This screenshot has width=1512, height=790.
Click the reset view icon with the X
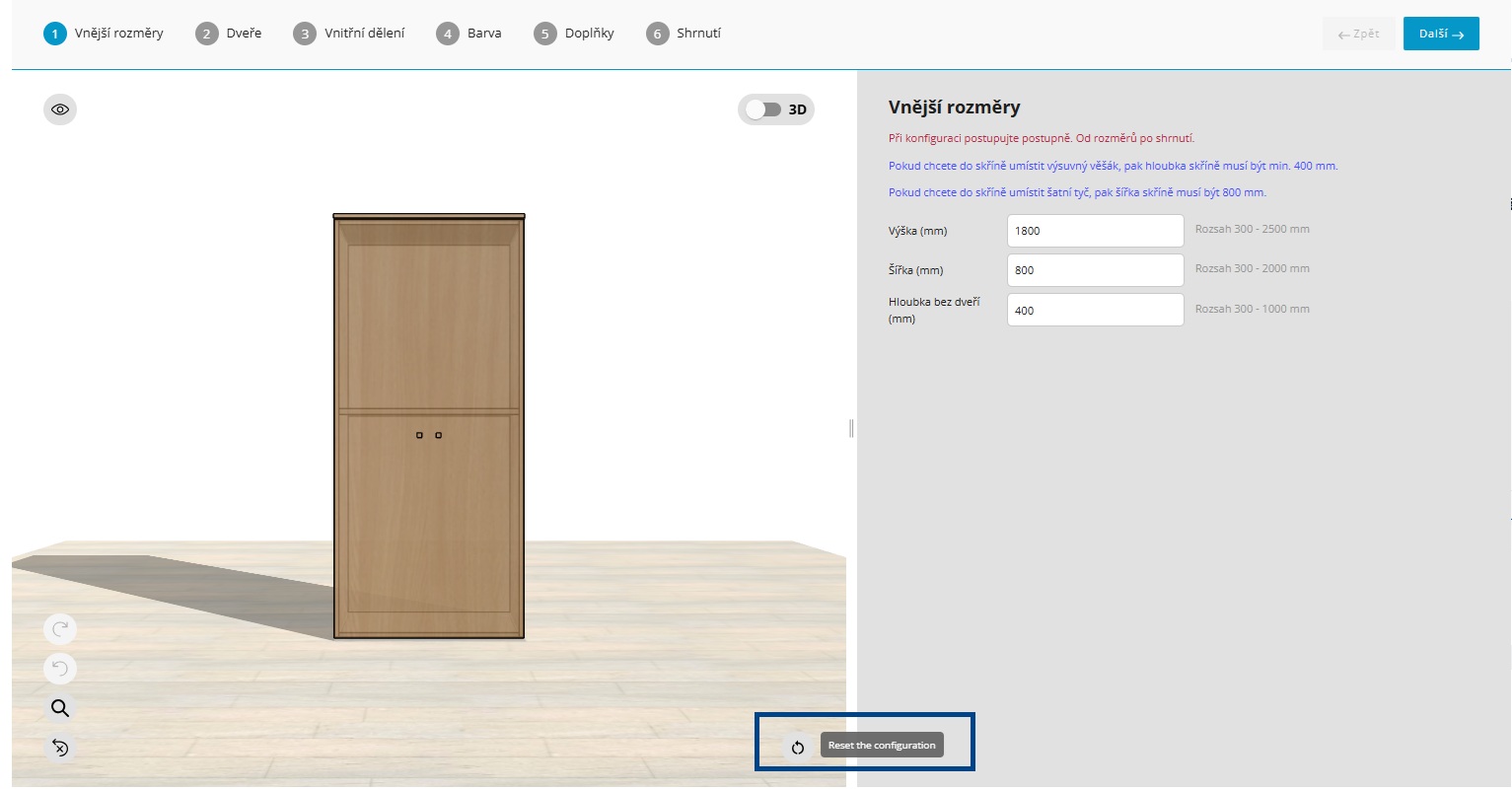(x=60, y=748)
